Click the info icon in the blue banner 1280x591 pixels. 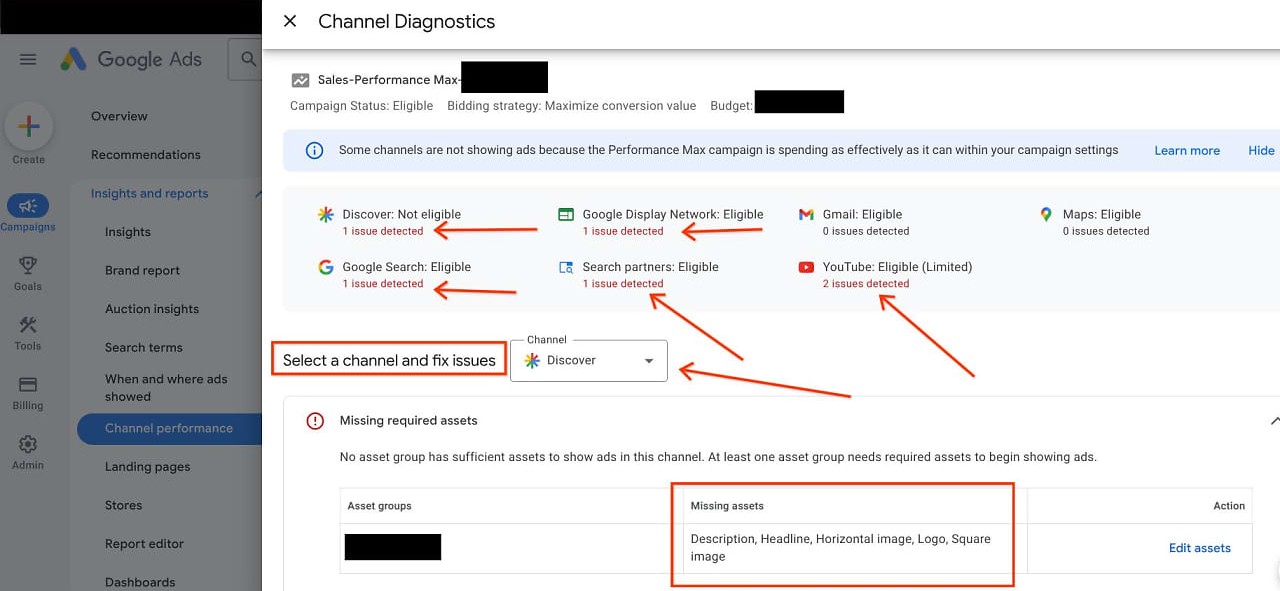[314, 150]
